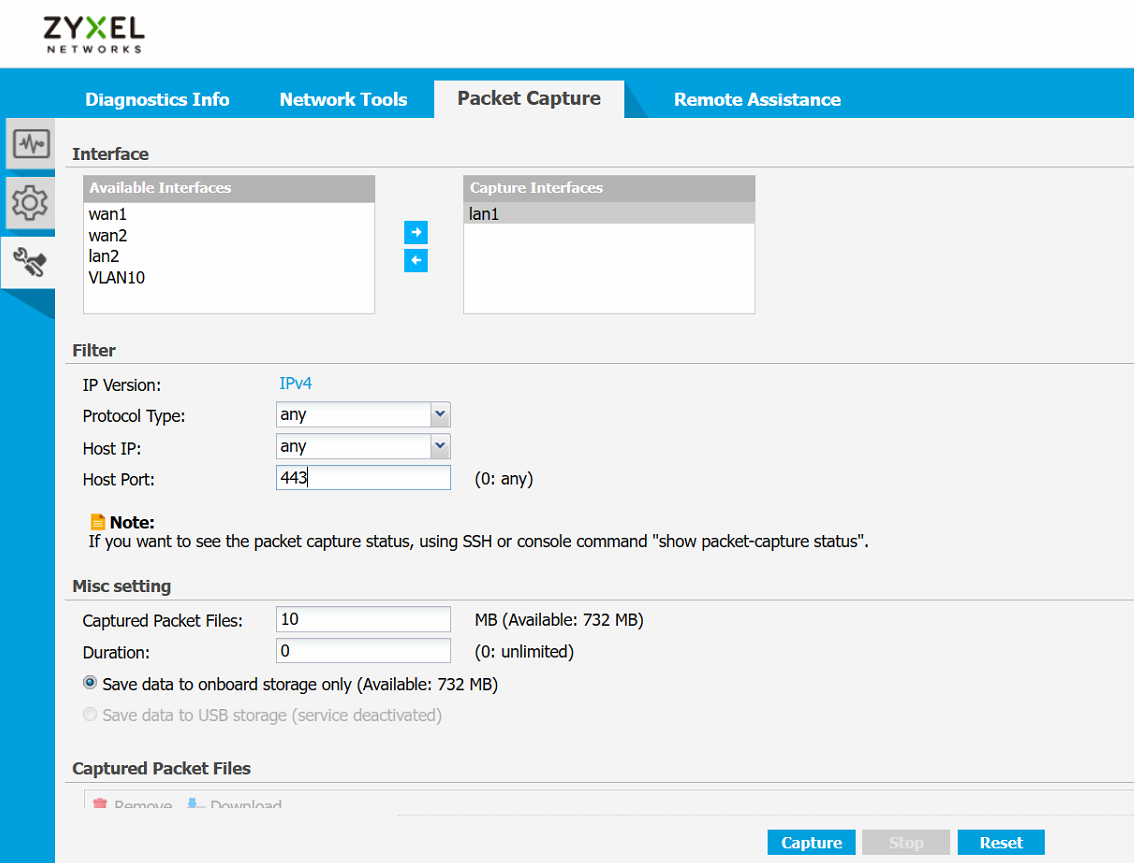Switch to Diagnostics Info tab
This screenshot has height=863, width=1134.
tap(157, 100)
